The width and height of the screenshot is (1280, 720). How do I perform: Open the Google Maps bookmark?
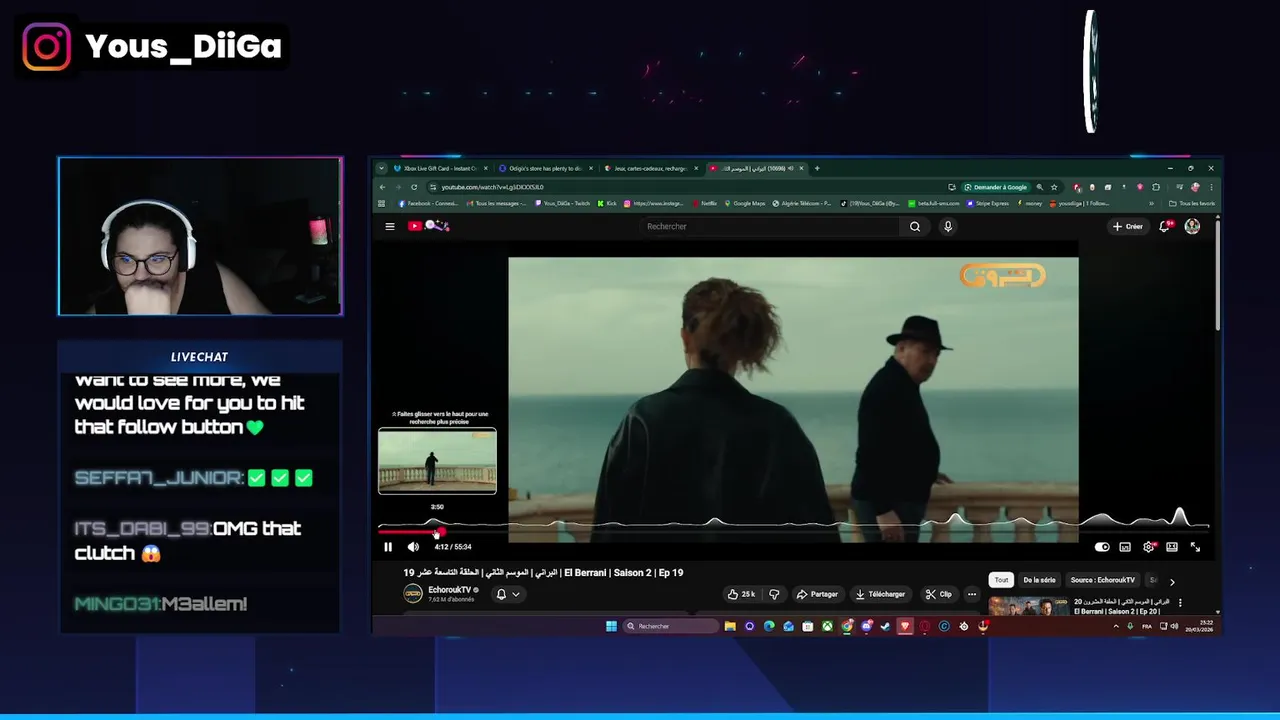coord(744,203)
